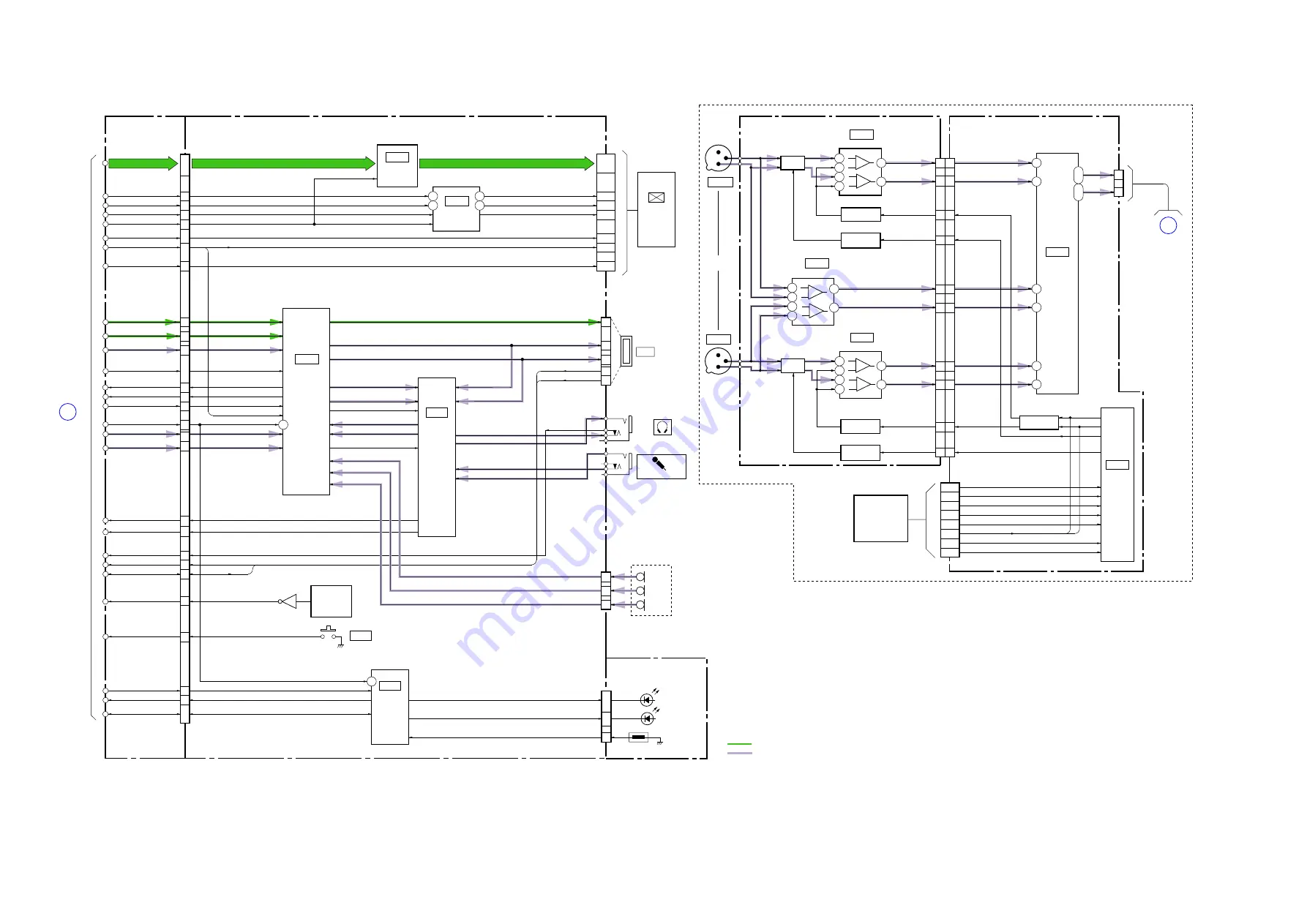Select the top dual-amplifier block
This screenshot has width=1307, height=924.
pyautogui.click(x=860, y=172)
